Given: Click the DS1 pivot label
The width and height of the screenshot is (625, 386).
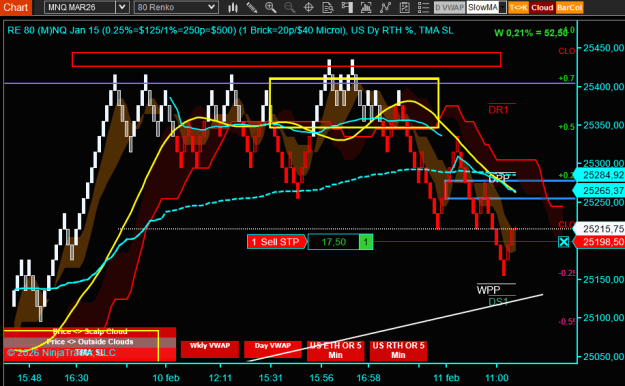Looking at the screenshot, I should click(498, 301).
